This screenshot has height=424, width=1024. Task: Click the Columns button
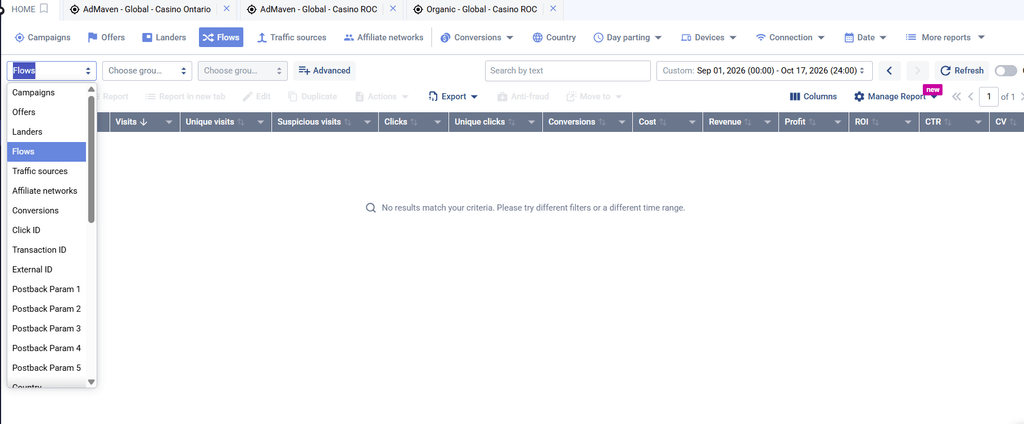(813, 96)
